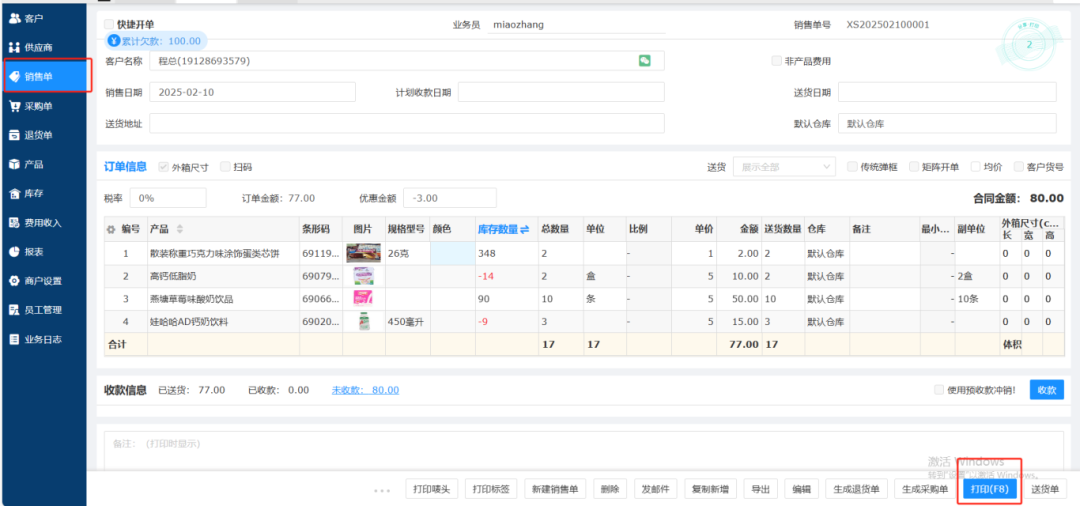Click the 优惠金额 -3.00 field
The image size is (1080, 506).
tap(450, 198)
